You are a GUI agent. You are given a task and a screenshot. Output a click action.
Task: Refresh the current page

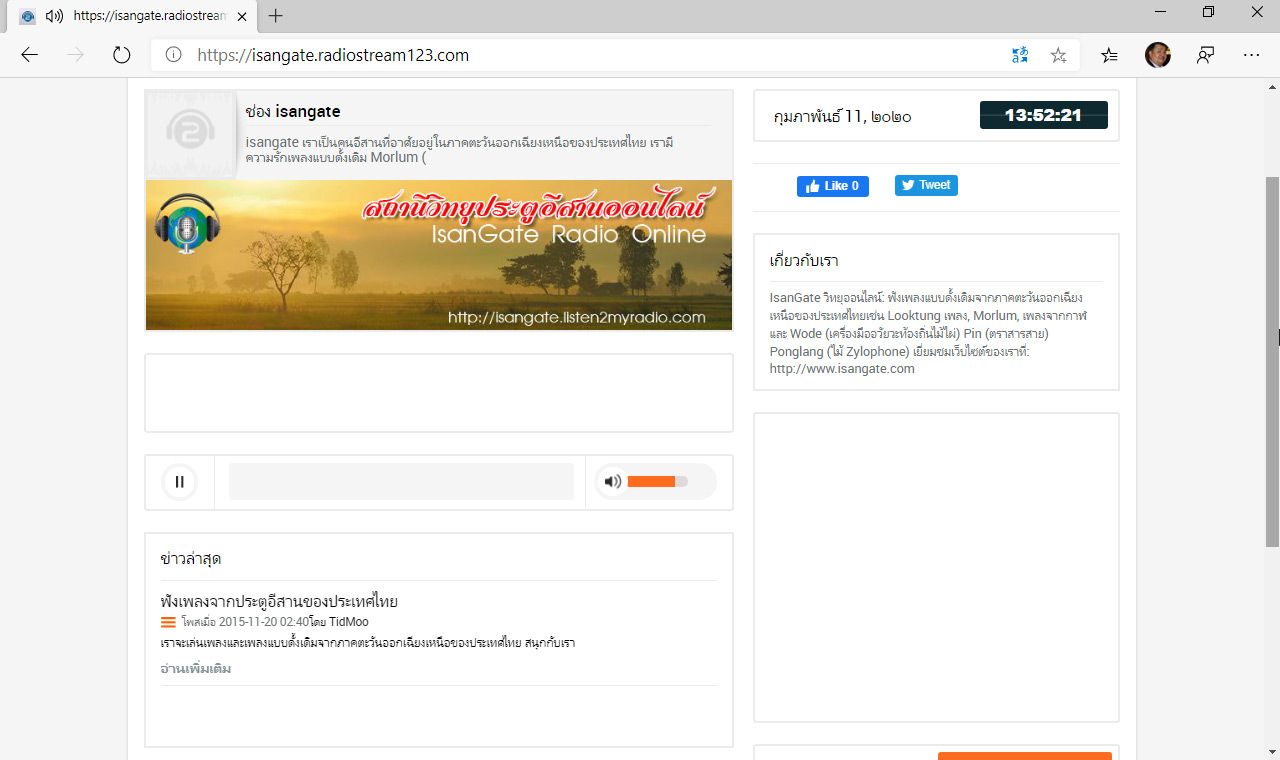(x=121, y=55)
